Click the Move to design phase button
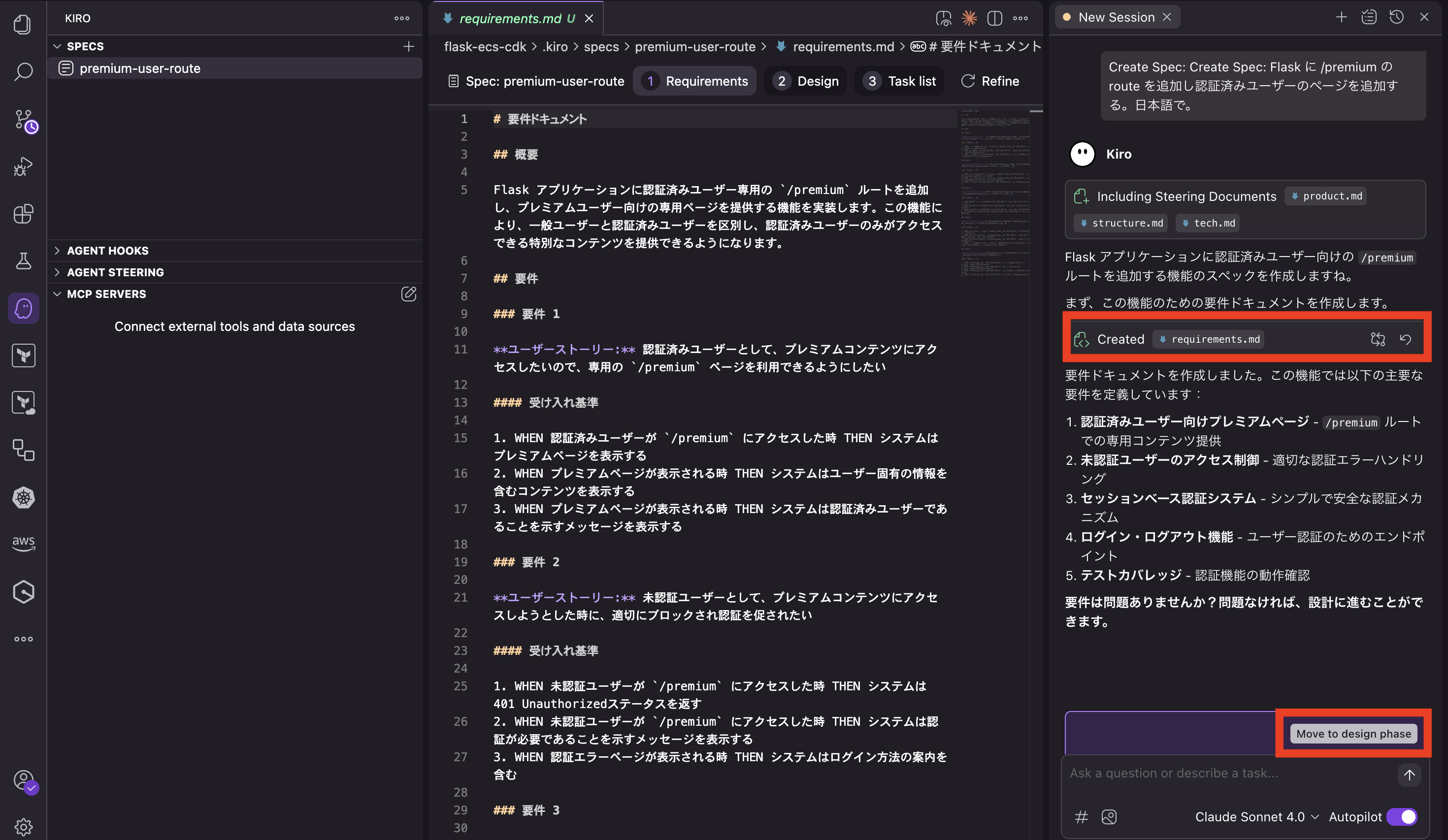Image resolution: width=1448 pixels, height=840 pixels. coord(1353,734)
